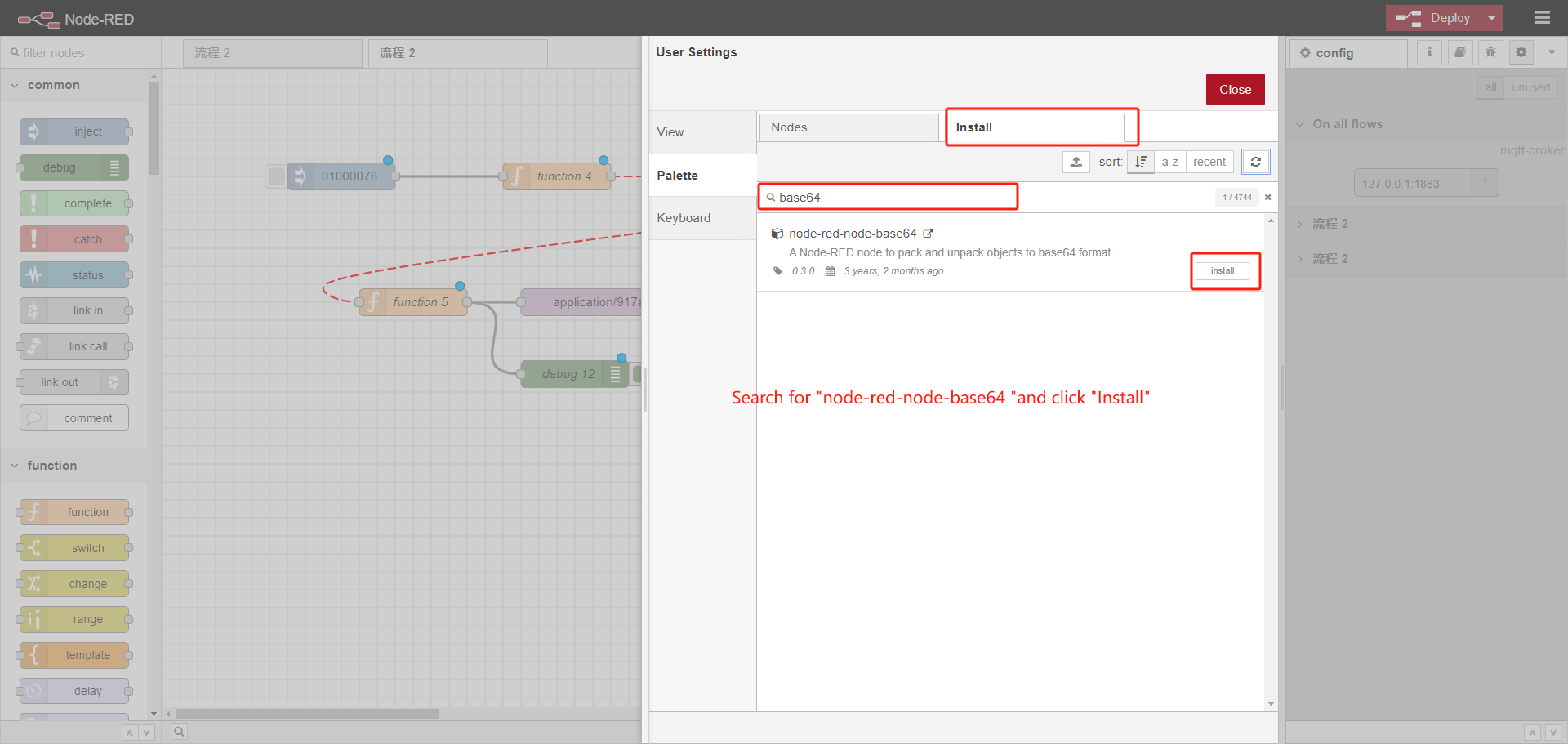Select the template node in palette
This screenshot has width=1568, height=744.
[x=74, y=655]
